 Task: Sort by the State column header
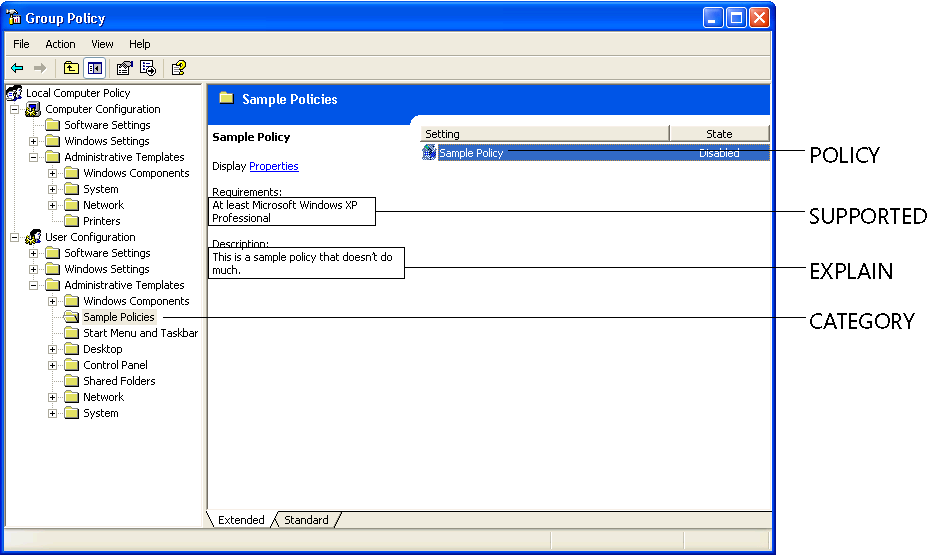click(719, 134)
